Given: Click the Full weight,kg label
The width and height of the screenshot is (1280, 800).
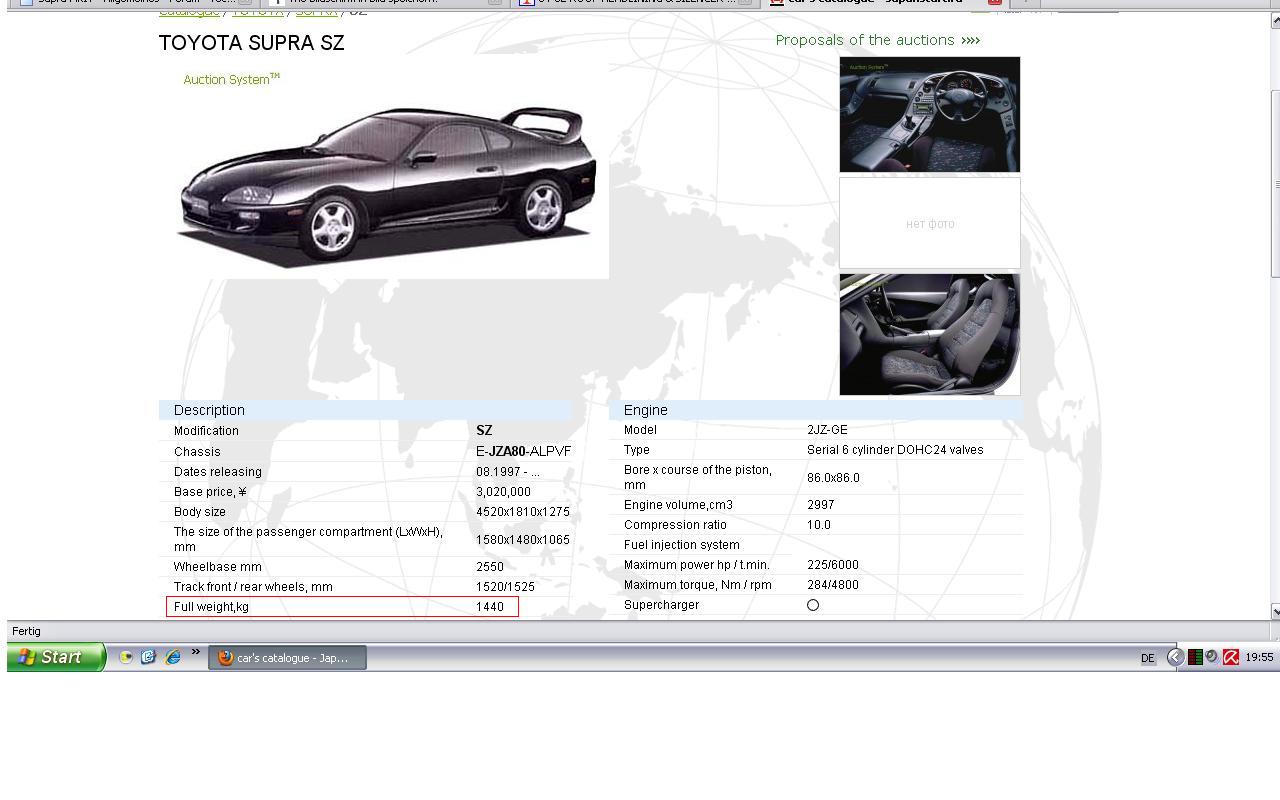Looking at the screenshot, I should 211,606.
